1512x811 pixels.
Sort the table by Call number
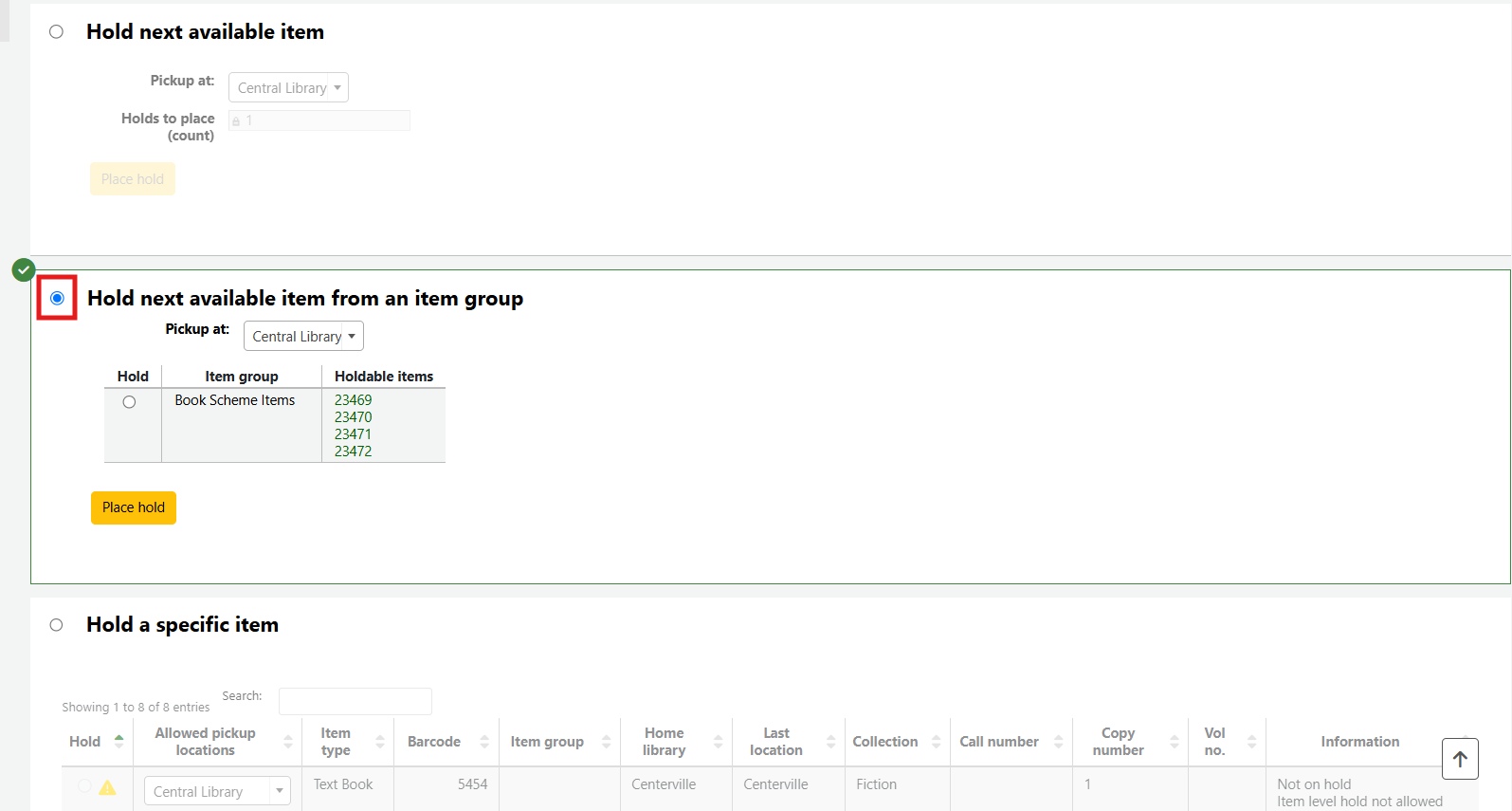(x=1011, y=742)
